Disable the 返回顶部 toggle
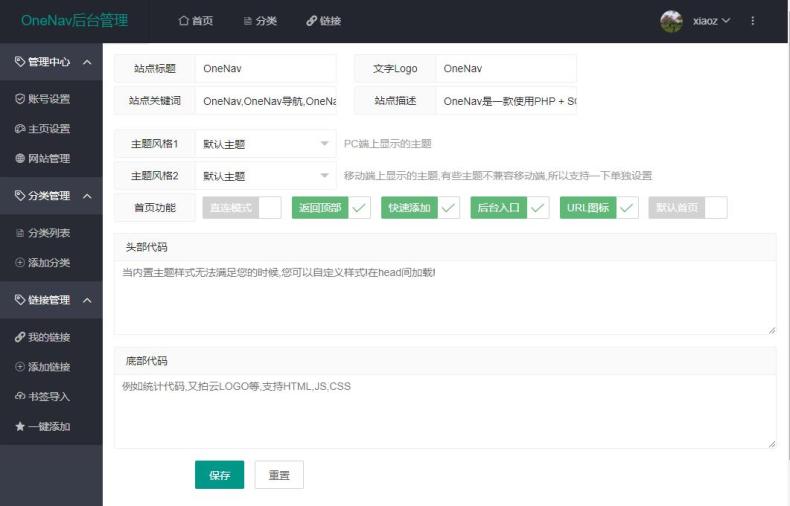The image size is (790, 506). coord(331,208)
